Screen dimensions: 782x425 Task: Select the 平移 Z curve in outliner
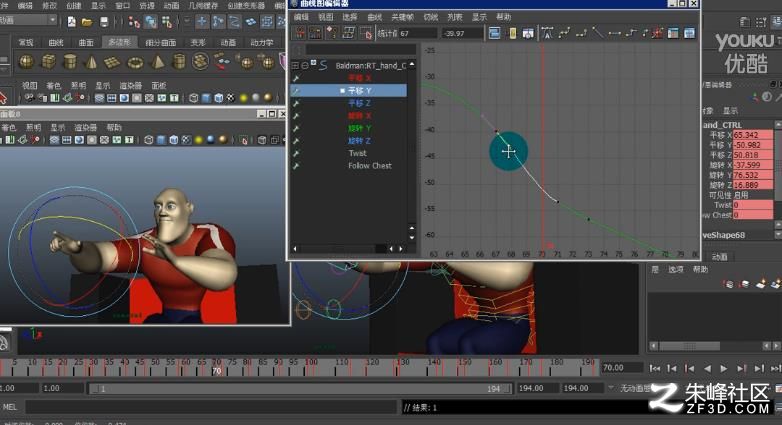tap(359, 103)
